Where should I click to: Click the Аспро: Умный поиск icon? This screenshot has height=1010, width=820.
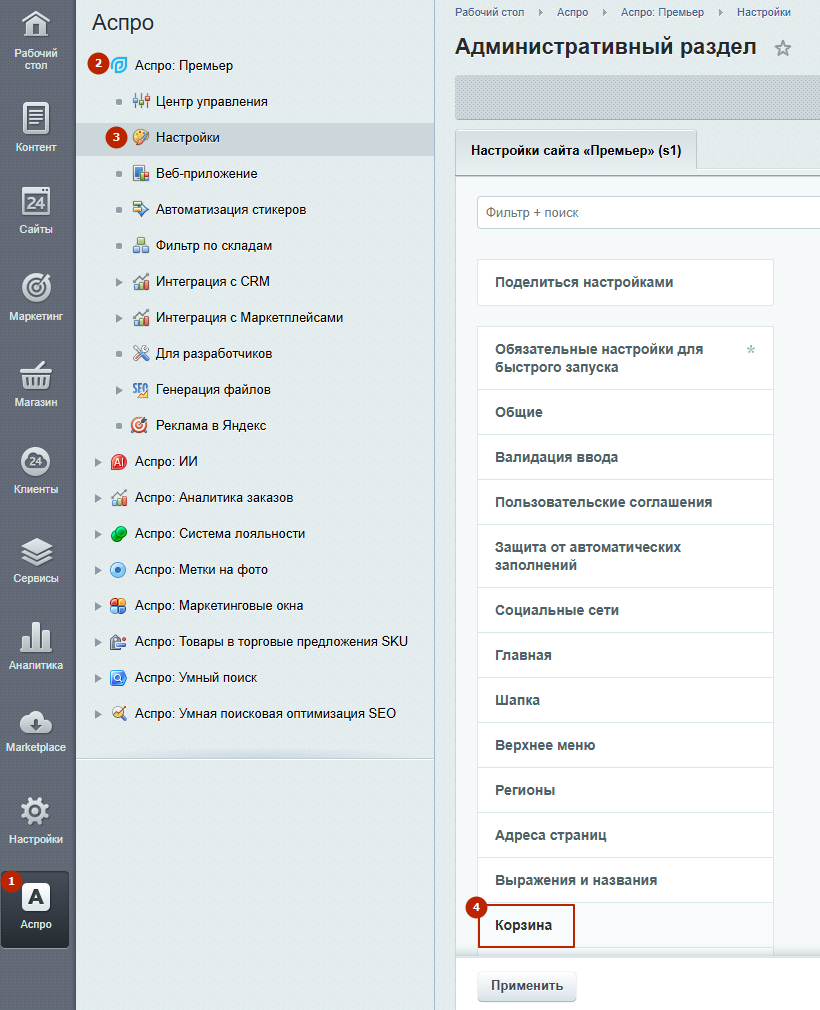[x=118, y=678]
